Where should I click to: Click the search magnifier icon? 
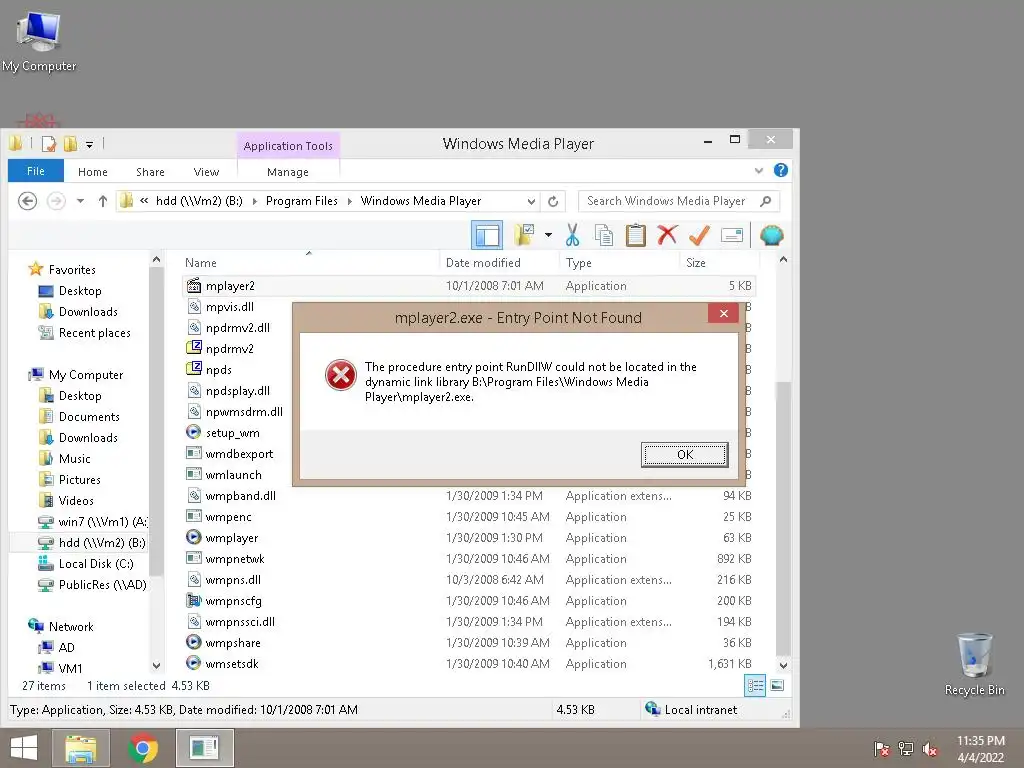[766, 201]
